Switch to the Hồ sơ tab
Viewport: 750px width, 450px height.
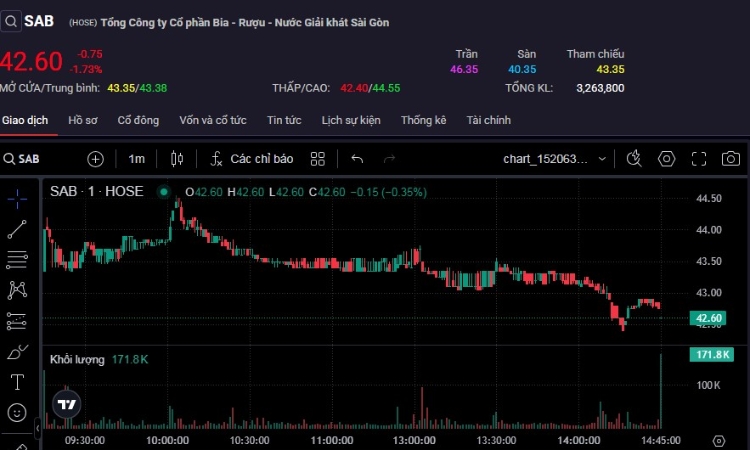point(83,120)
